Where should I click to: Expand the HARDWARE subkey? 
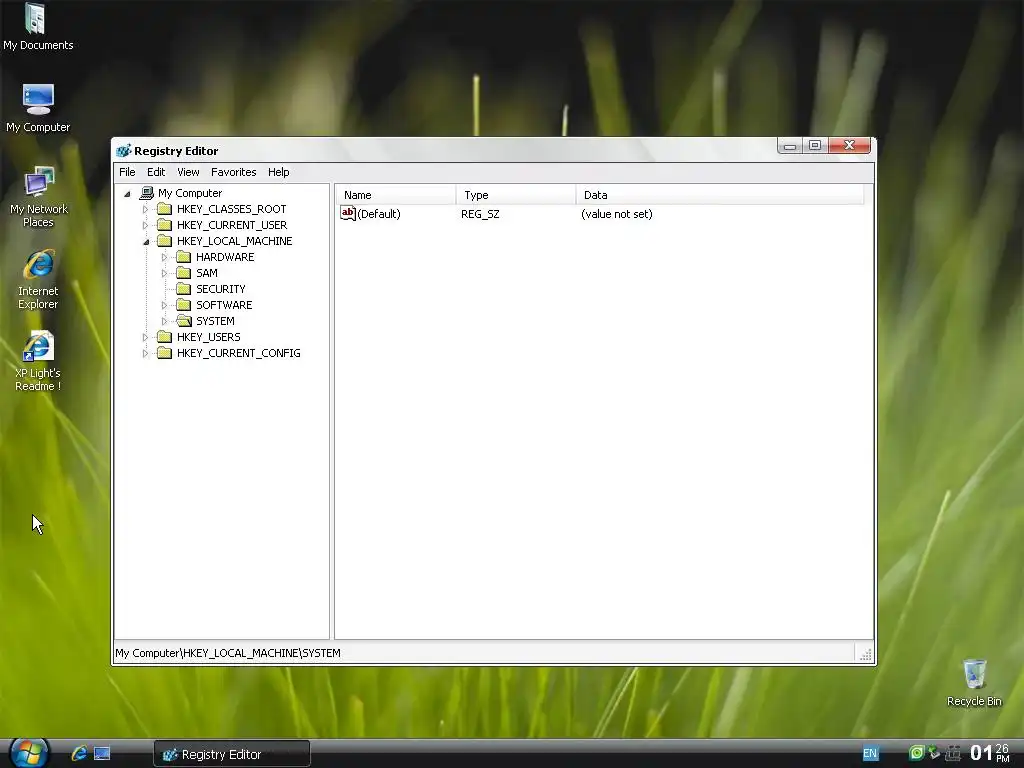164,257
